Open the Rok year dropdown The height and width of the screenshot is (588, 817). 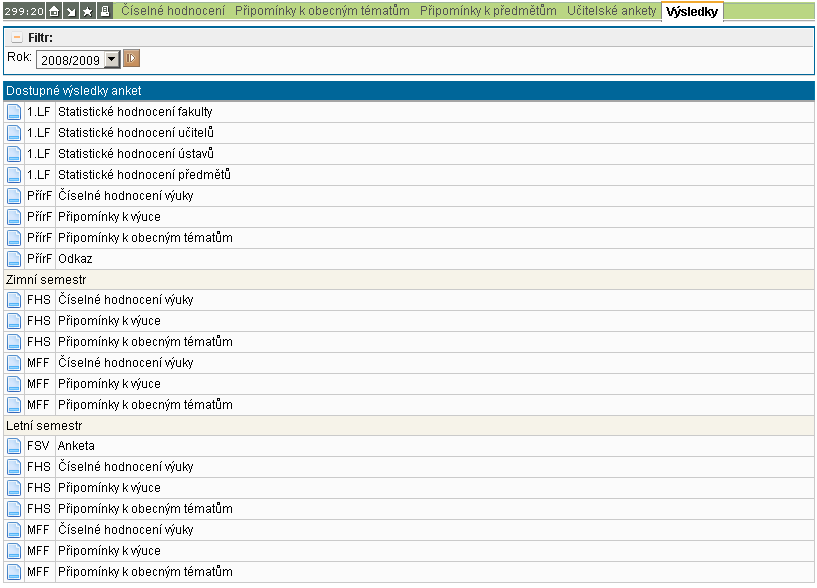111,60
